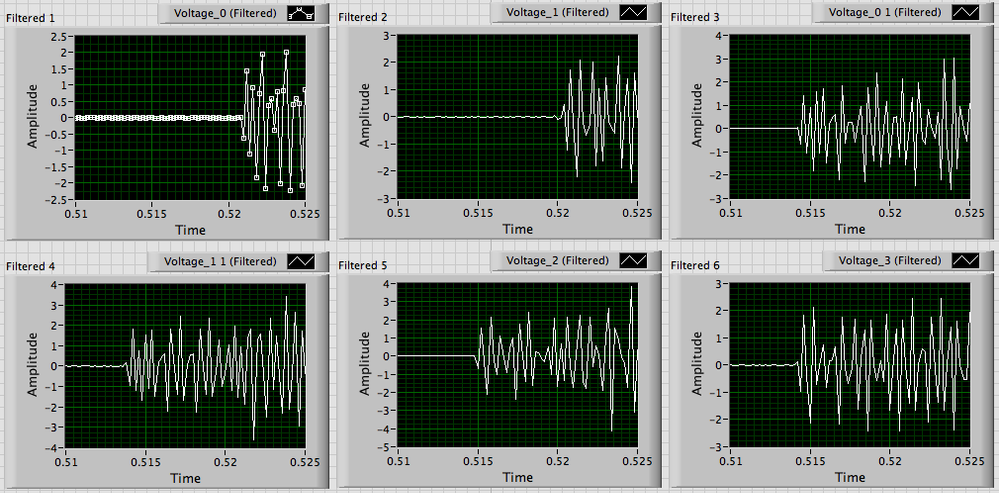Viewport: 999px width, 493px height.
Task: Click the 0.525 time end value in Filtered 1
Action: coord(304,212)
